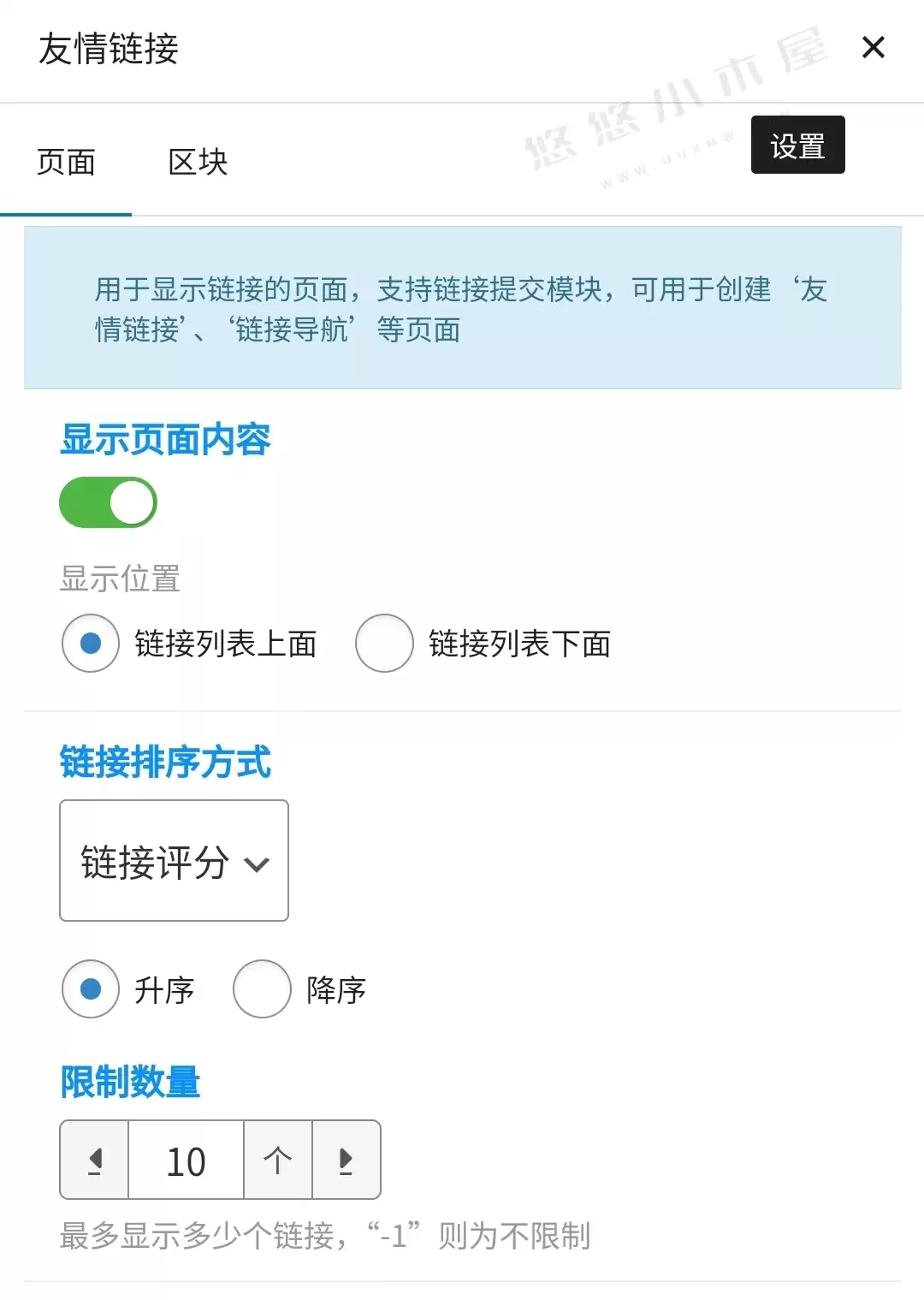The image size is (924, 1300).
Task: Select the 升序 sort order
Action: (x=90, y=989)
